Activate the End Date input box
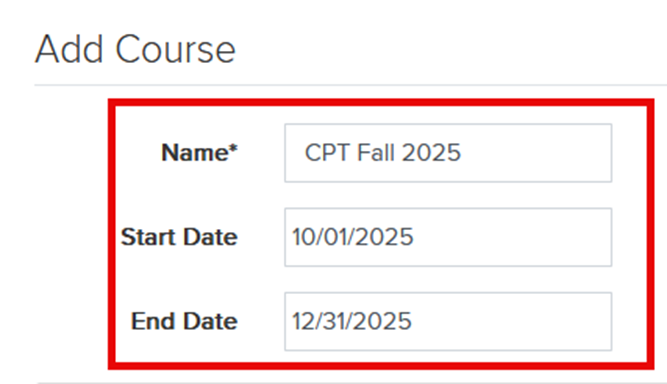667x384 pixels. (x=448, y=321)
